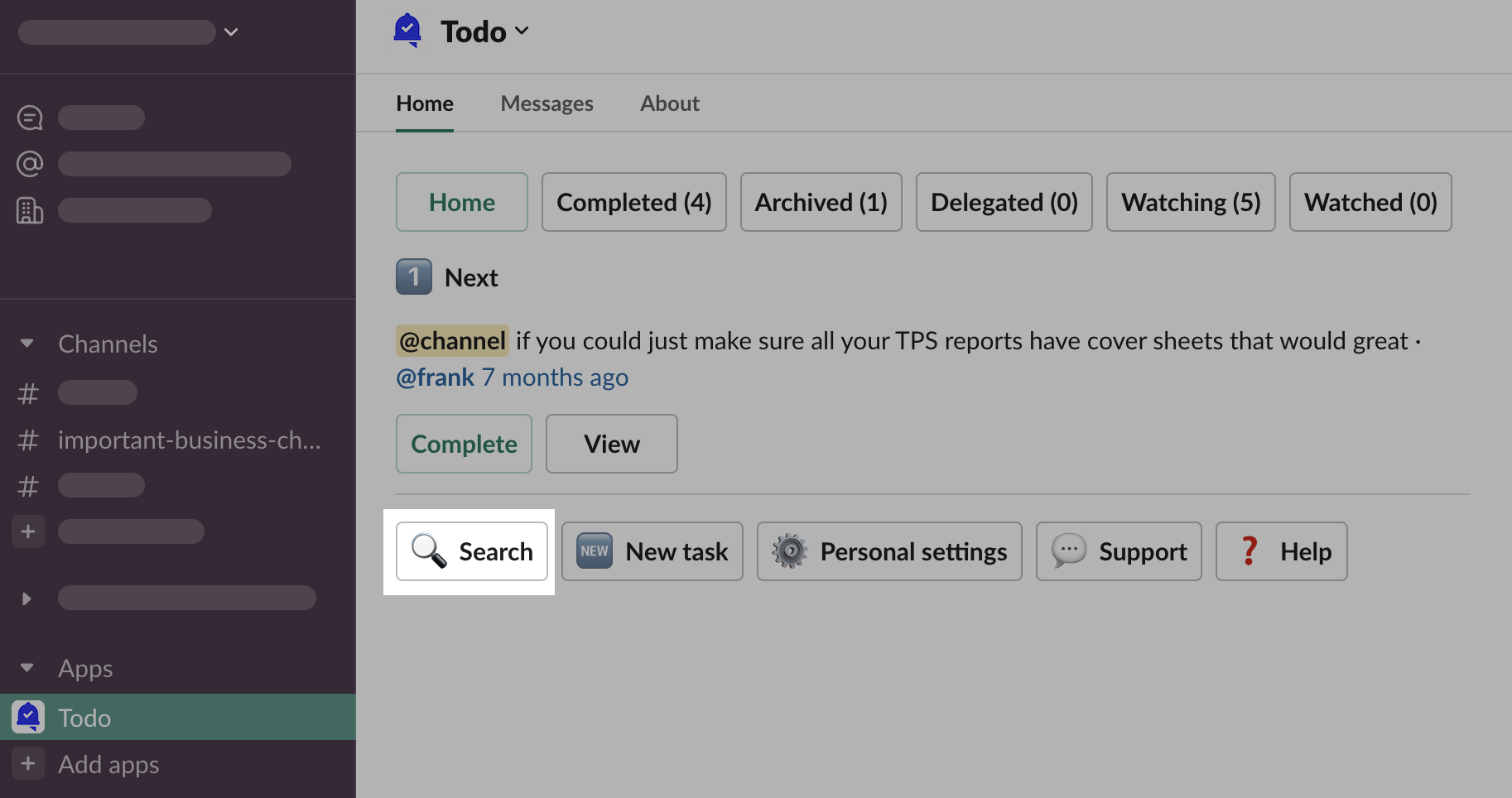The height and width of the screenshot is (798, 1512).
Task: Show the Completed (4) tasks list
Action: coord(633,202)
